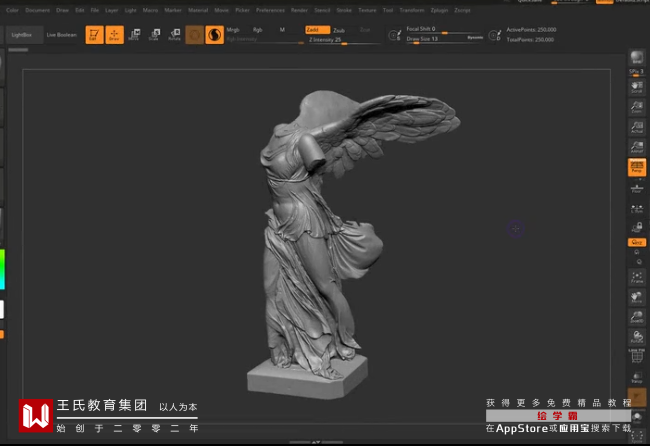The height and width of the screenshot is (446, 650).
Task: Open the Document menu
Action: point(37,10)
